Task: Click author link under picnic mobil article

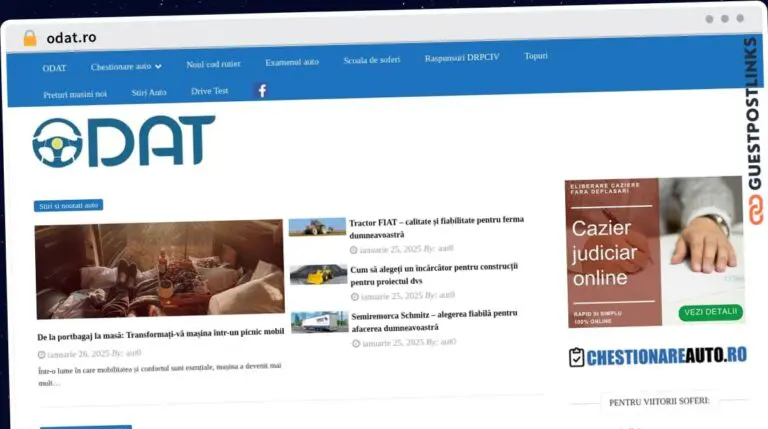Action: pos(133,353)
